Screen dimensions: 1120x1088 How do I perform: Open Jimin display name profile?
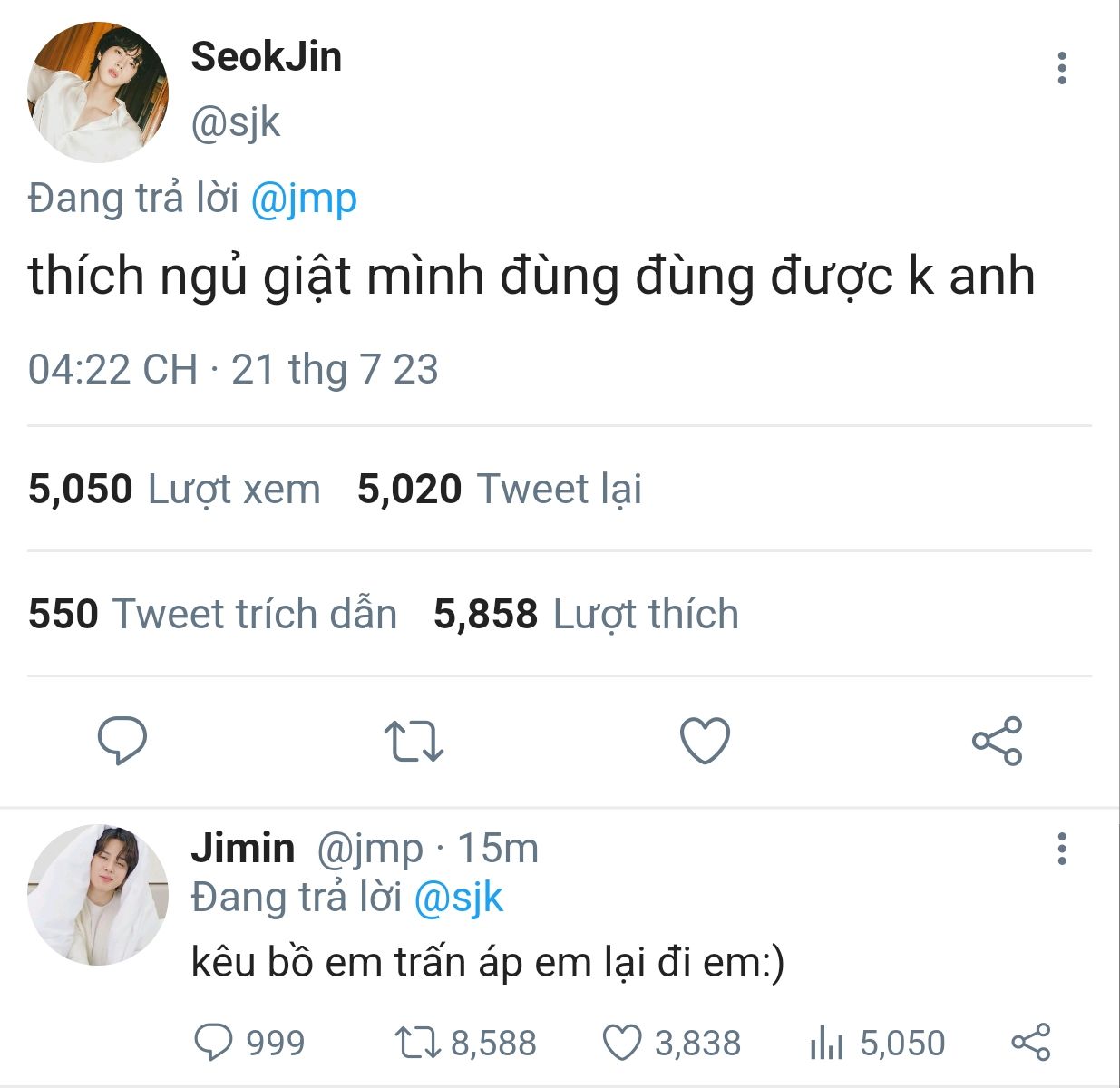click(243, 849)
